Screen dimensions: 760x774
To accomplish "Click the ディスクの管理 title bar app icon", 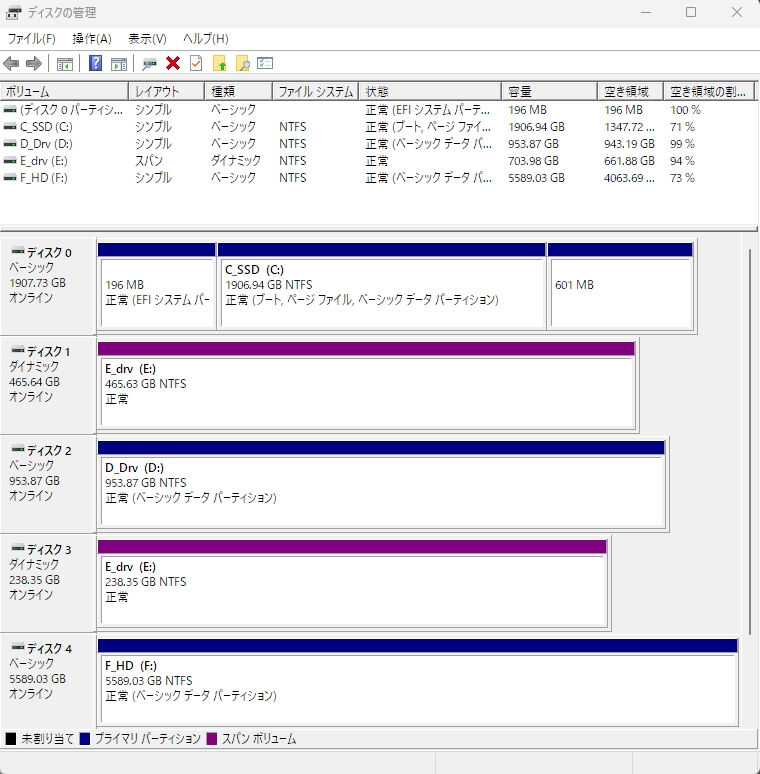I will click(13, 12).
